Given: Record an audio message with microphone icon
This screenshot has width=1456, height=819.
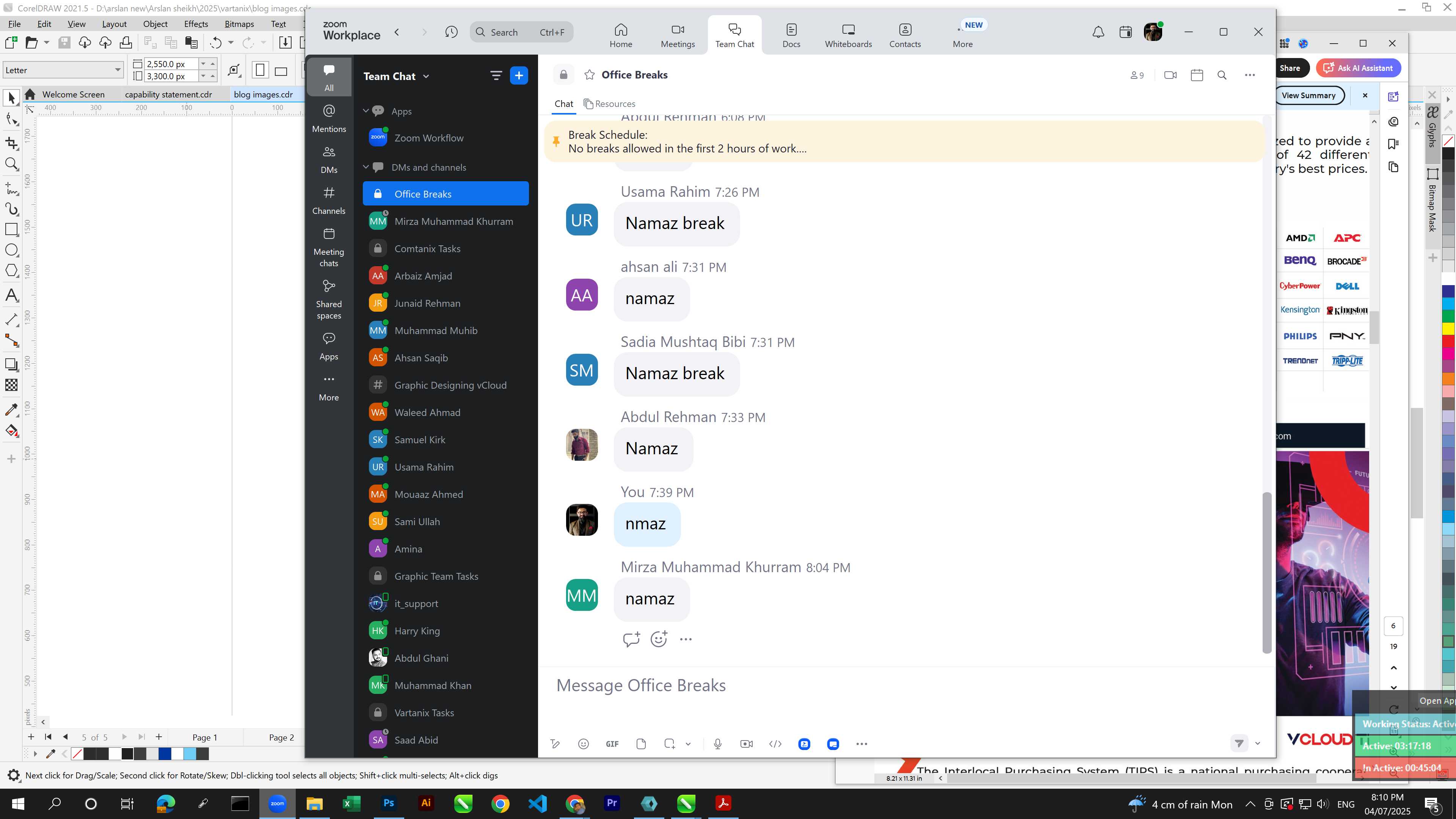Looking at the screenshot, I should click(717, 744).
